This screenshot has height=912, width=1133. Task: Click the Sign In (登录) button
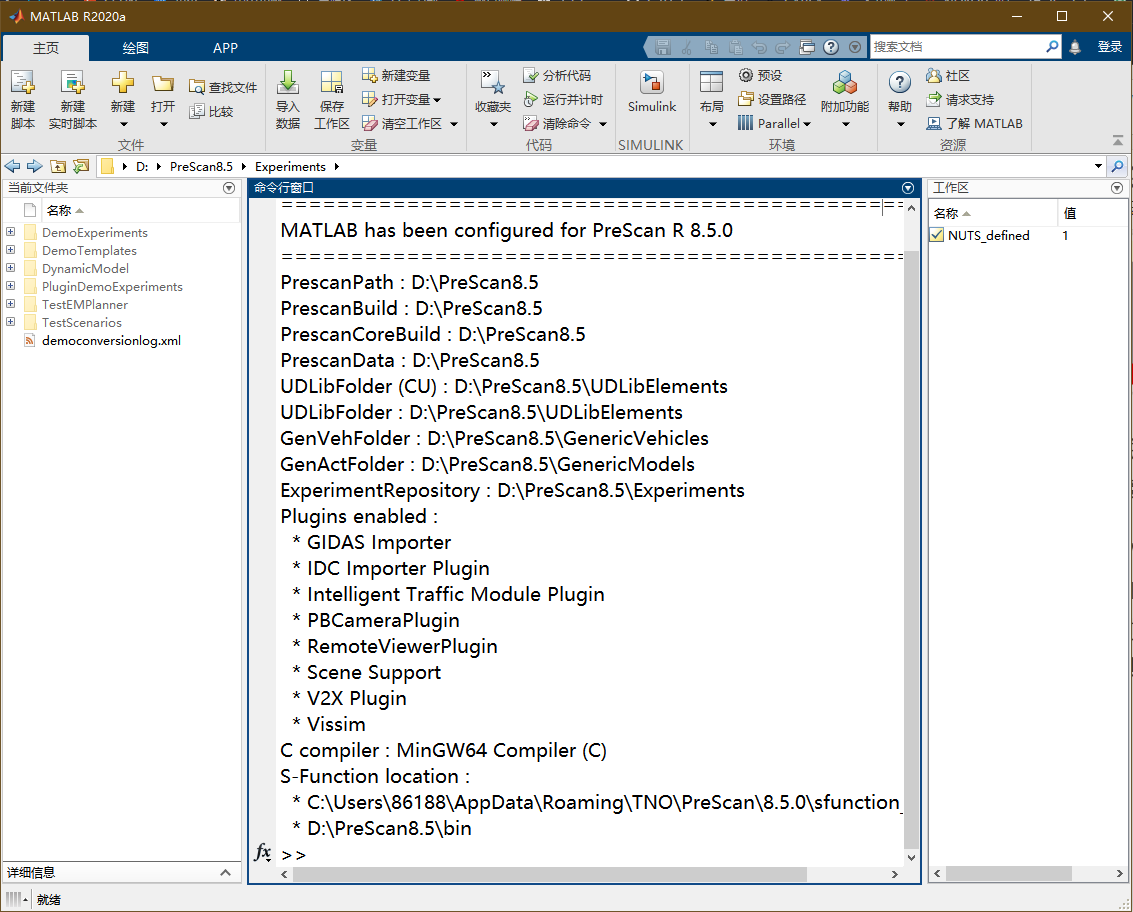coord(1110,47)
